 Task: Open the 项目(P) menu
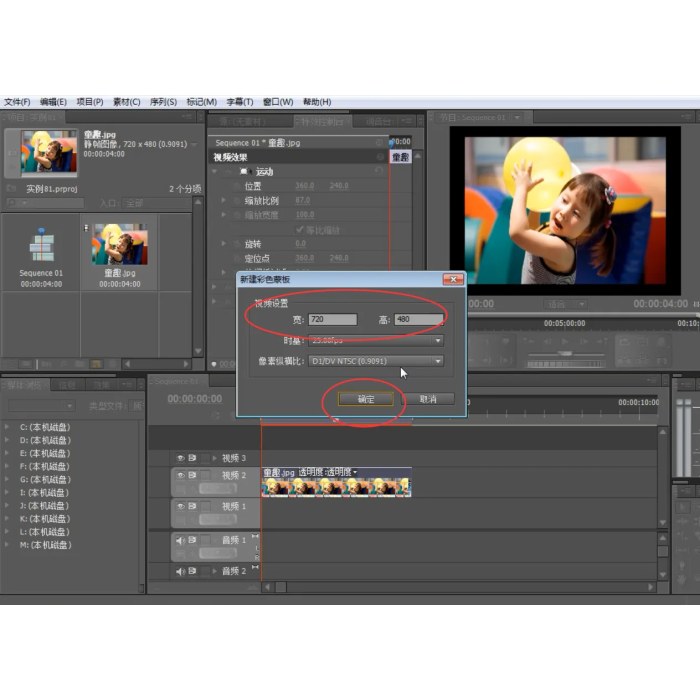(90, 102)
